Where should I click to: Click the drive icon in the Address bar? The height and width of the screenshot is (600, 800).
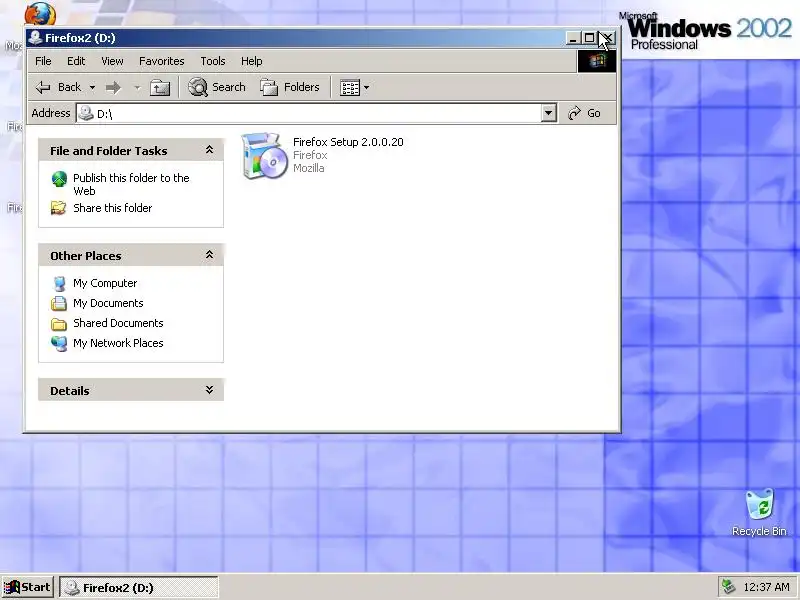pyautogui.click(x=86, y=113)
